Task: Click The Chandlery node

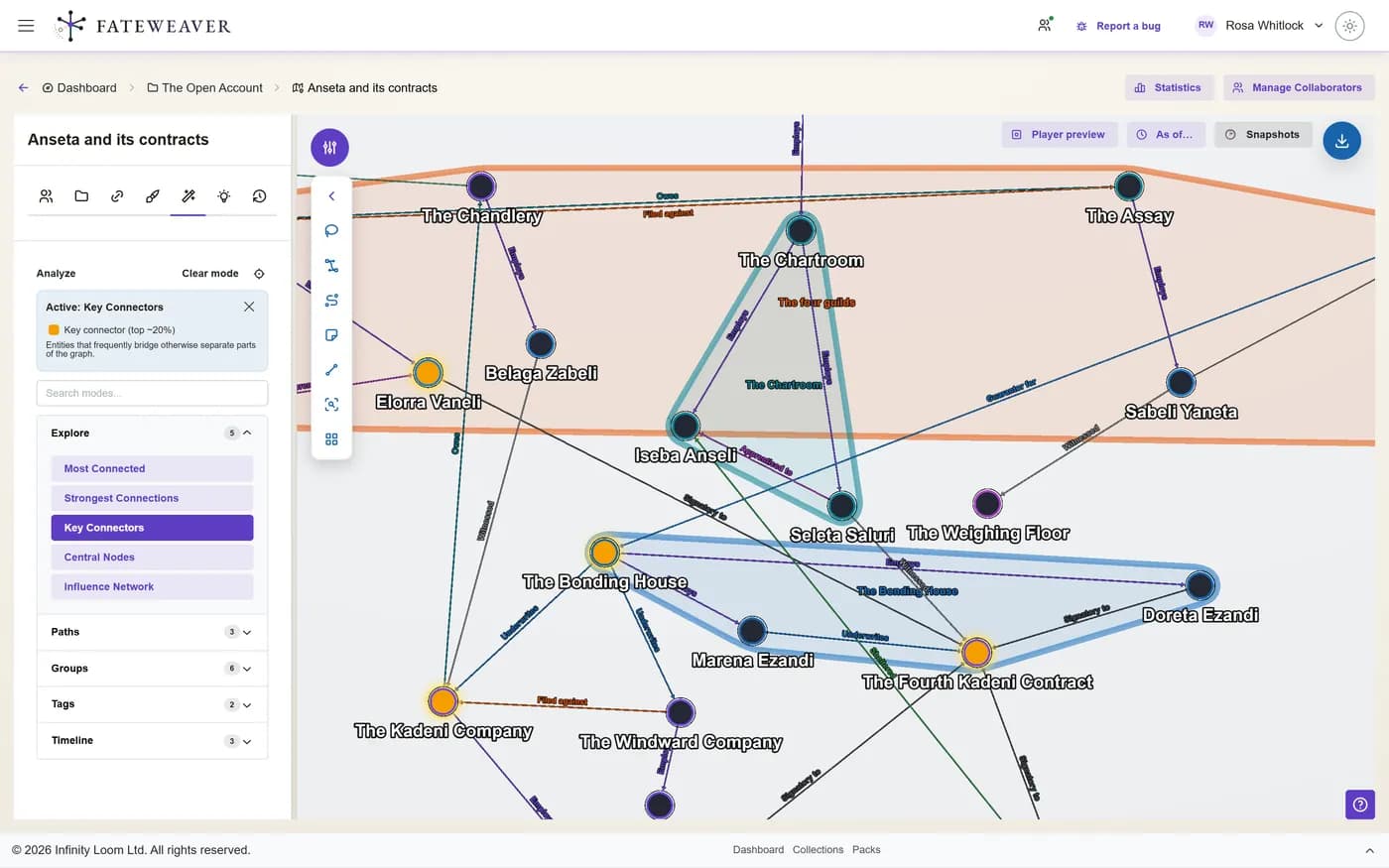Action: [x=481, y=186]
